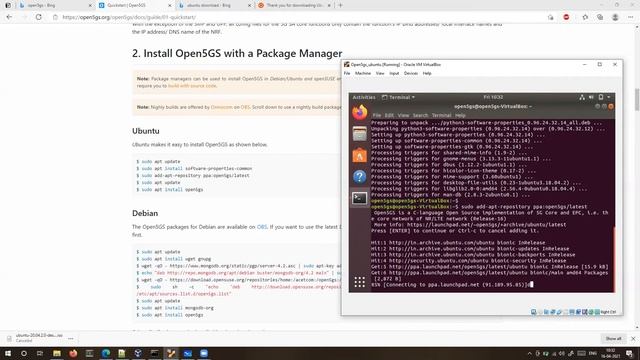Viewport: 640px width, 360px height.
Task: Click Ubuntu network status icon in top bar
Action: (582, 97)
